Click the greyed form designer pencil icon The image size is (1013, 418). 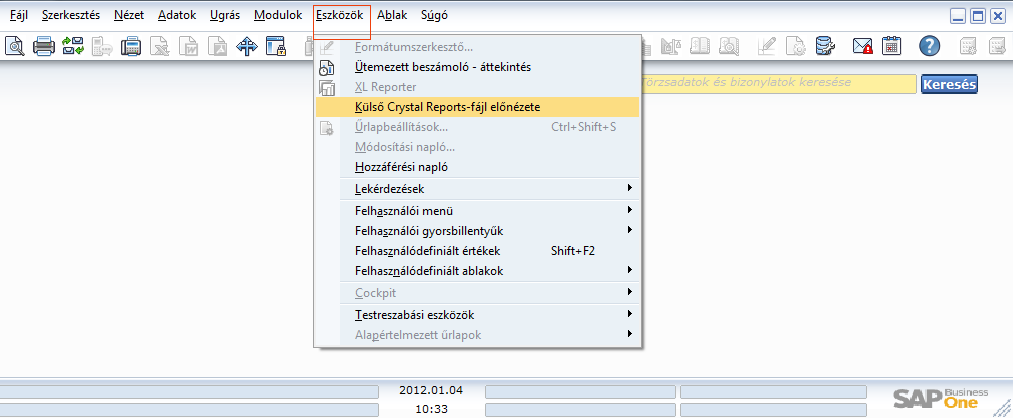(x=766, y=46)
